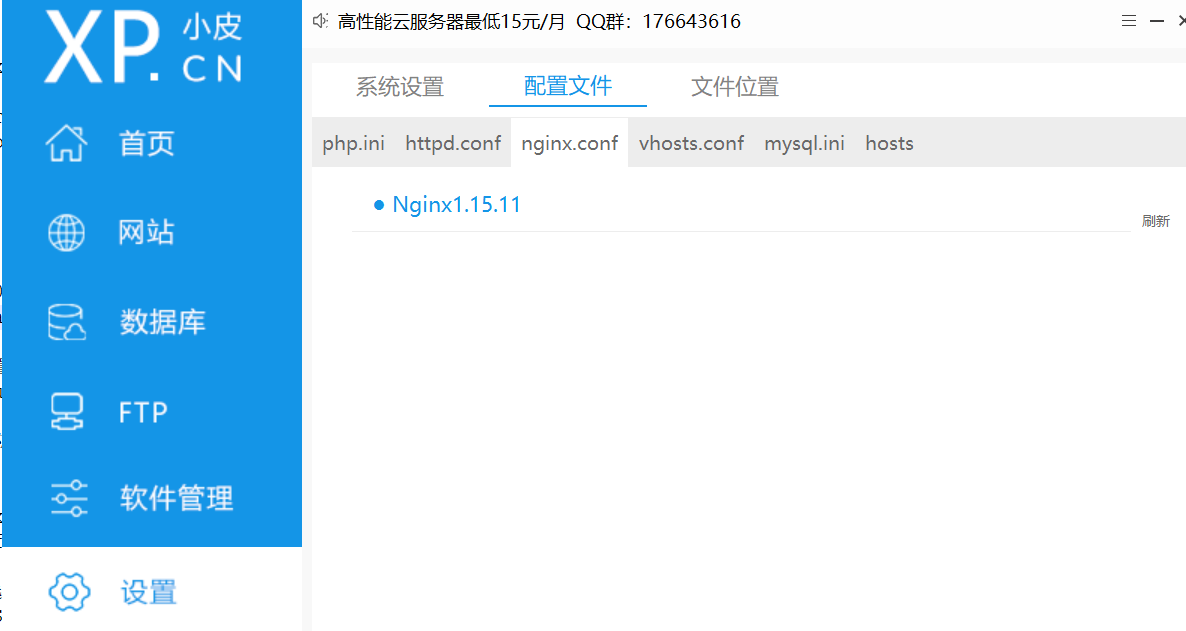
Task: Switch to the 文件位置 tab
Action: click(735, 86)
